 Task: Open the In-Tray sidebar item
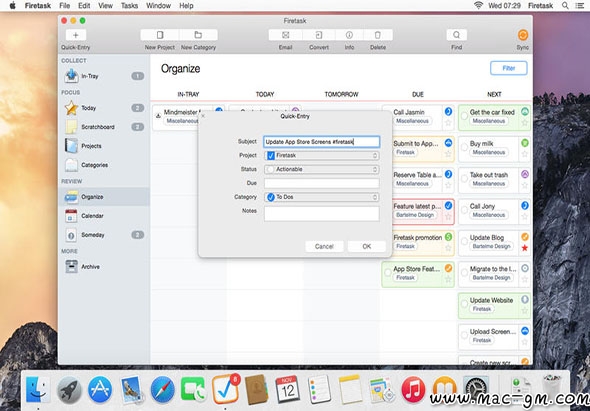click(103, 76)
